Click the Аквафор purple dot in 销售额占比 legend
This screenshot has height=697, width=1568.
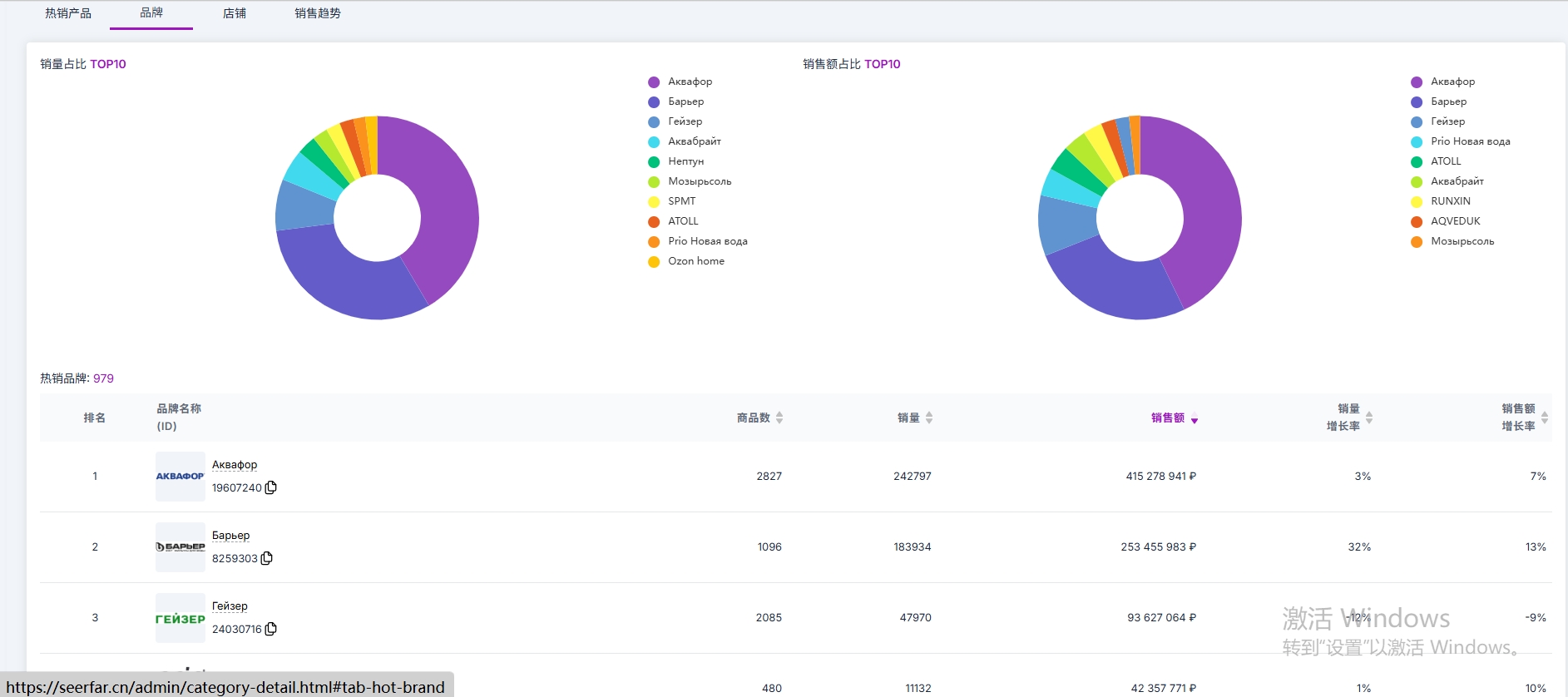pos(1417,82)
